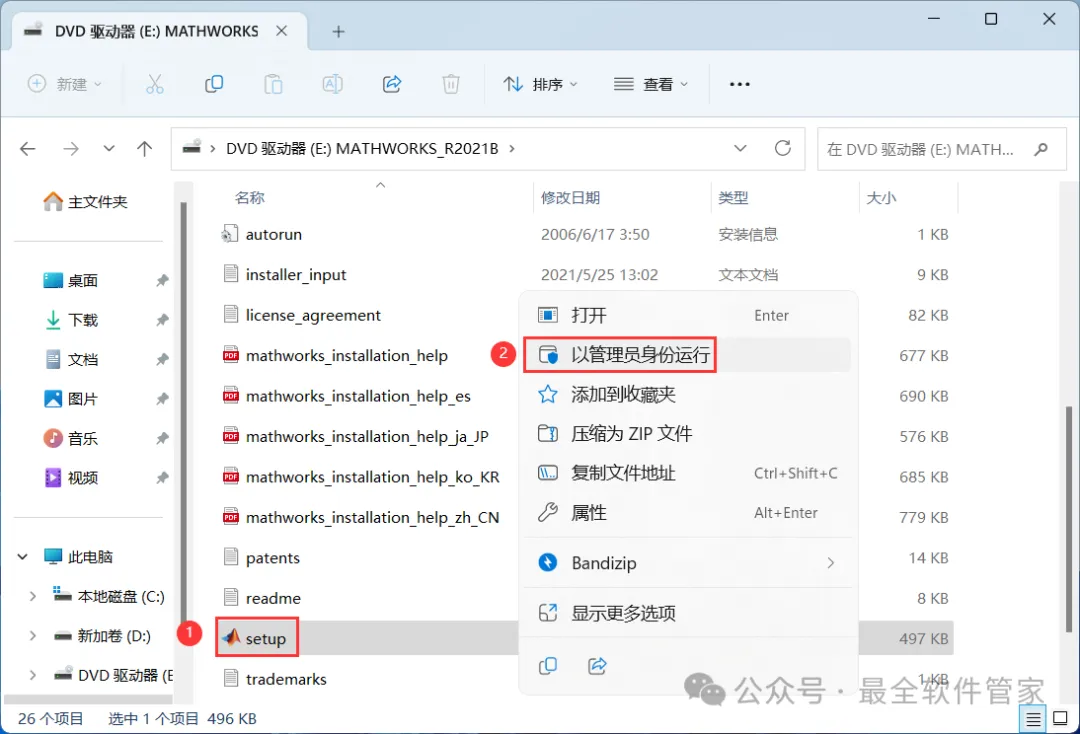Choose 压缩为 ZIP 文件 in context menu
Viewport: 1080px width, 734px height.
point(687,434)
